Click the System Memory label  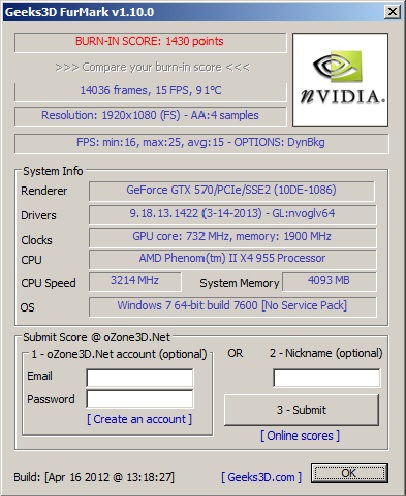[x=239, y=283]
